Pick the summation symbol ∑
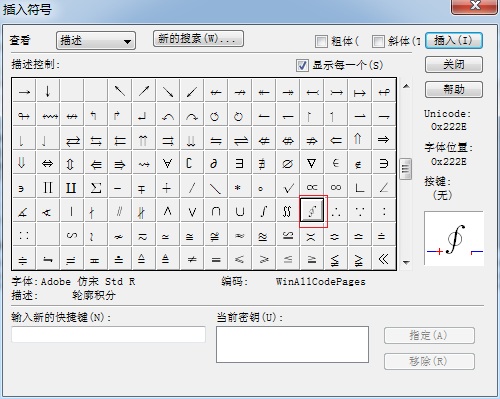The image size is (500, 399). point(96,187)
